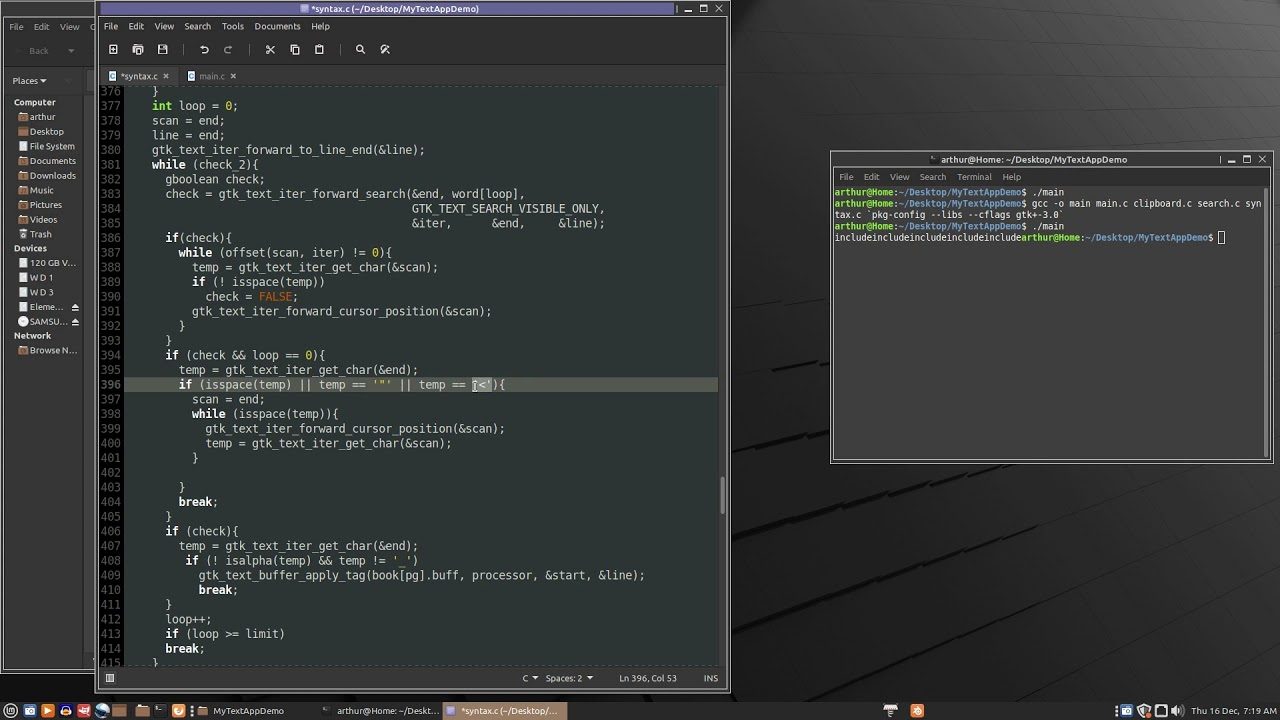Launch Firefox from the taskbar

(178, 711)
